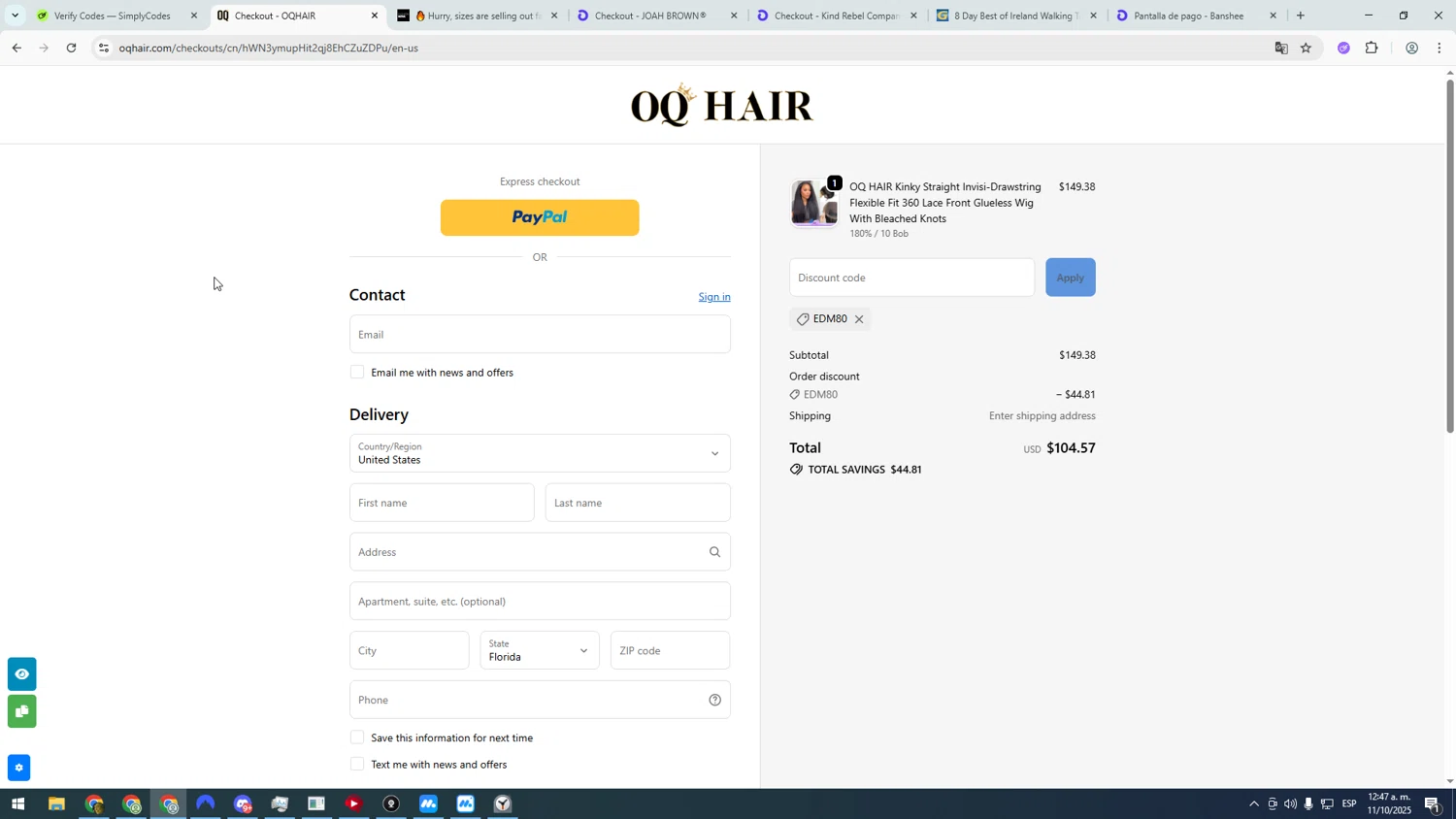Reload the page
The height and width of the screenshot is (819, 1456).
[72, 48]
